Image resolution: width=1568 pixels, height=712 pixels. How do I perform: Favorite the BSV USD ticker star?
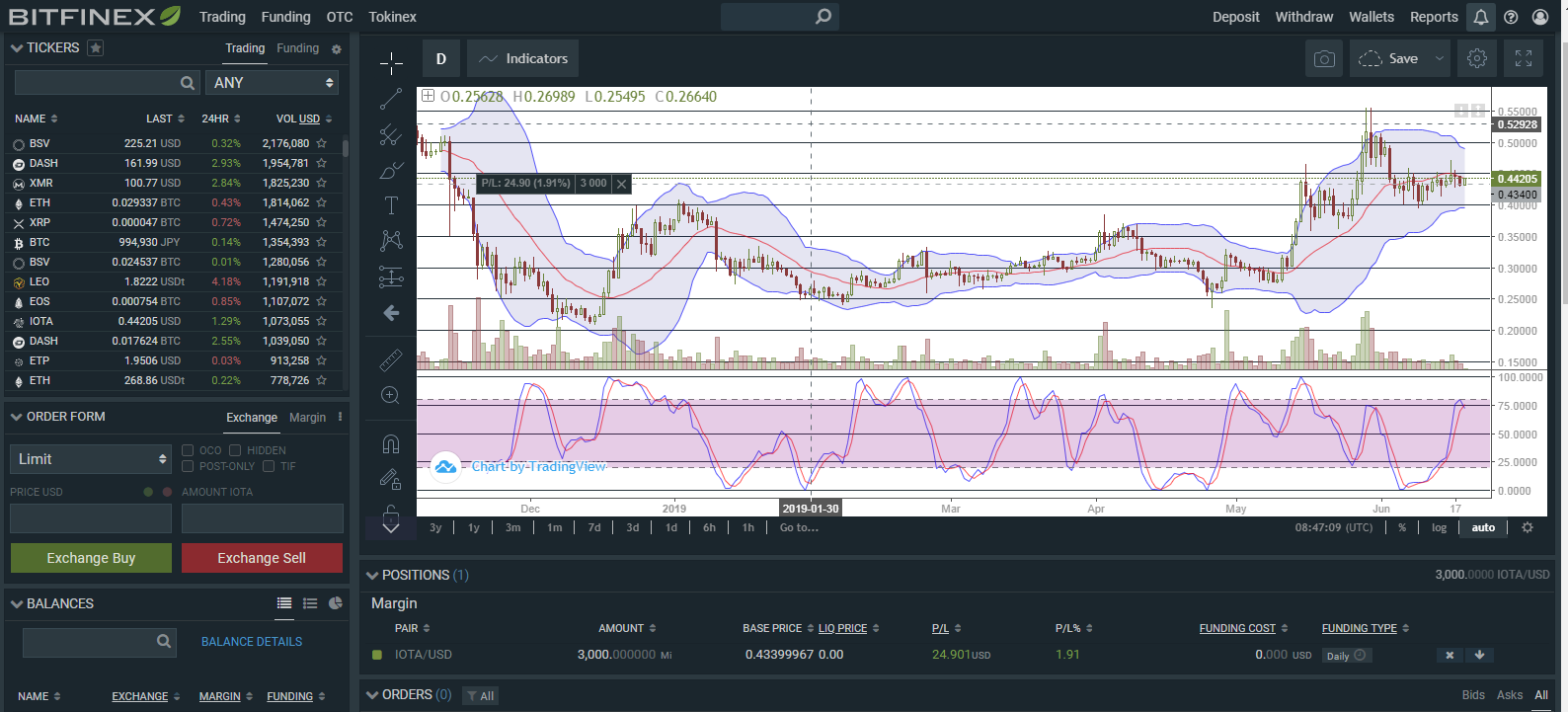(321, 143)
